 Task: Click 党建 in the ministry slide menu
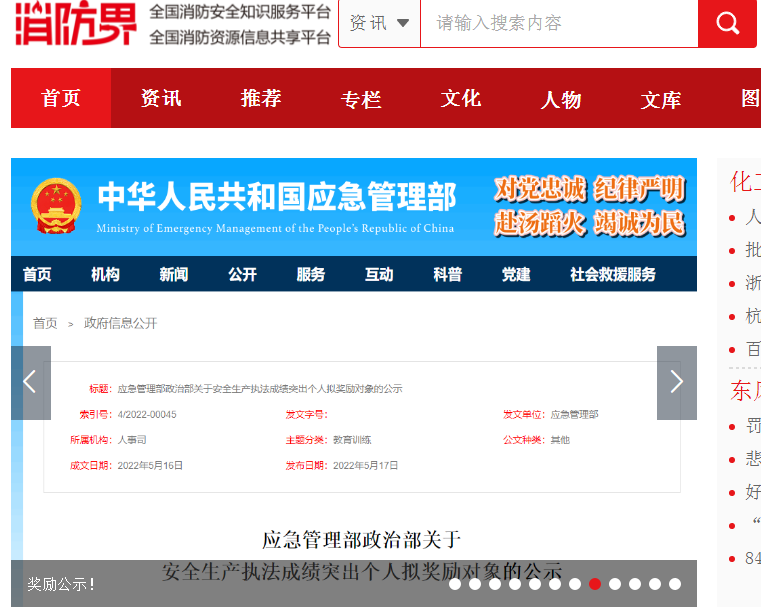(516, 275)
